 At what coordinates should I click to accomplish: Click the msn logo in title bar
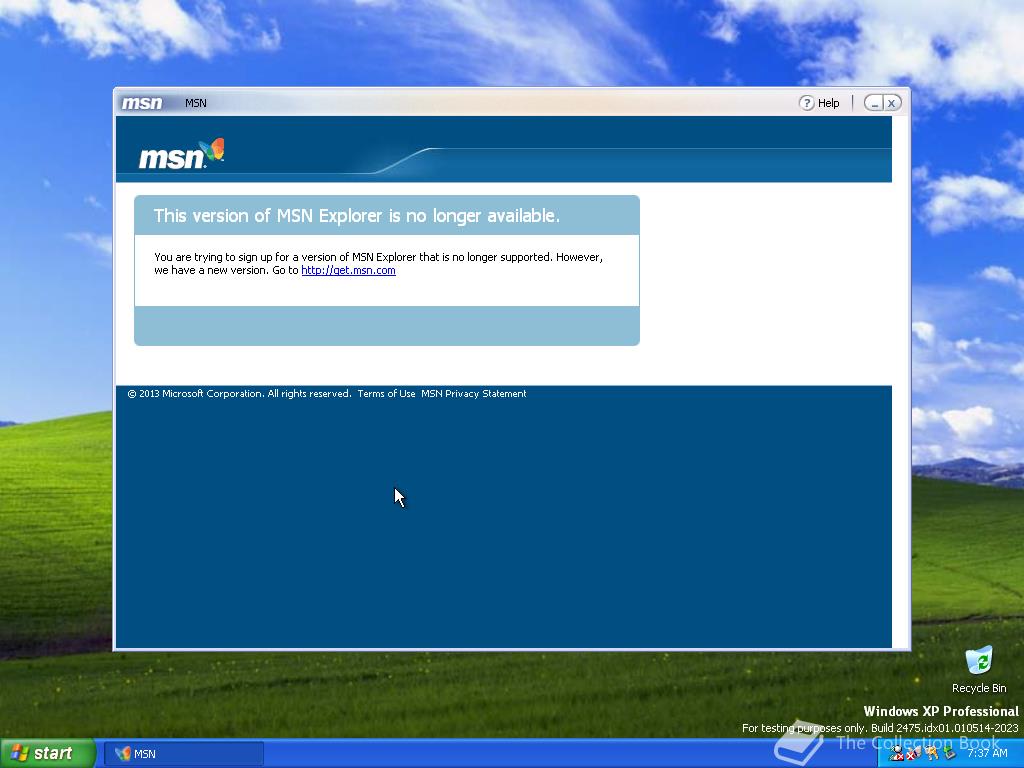click(142, 103)
